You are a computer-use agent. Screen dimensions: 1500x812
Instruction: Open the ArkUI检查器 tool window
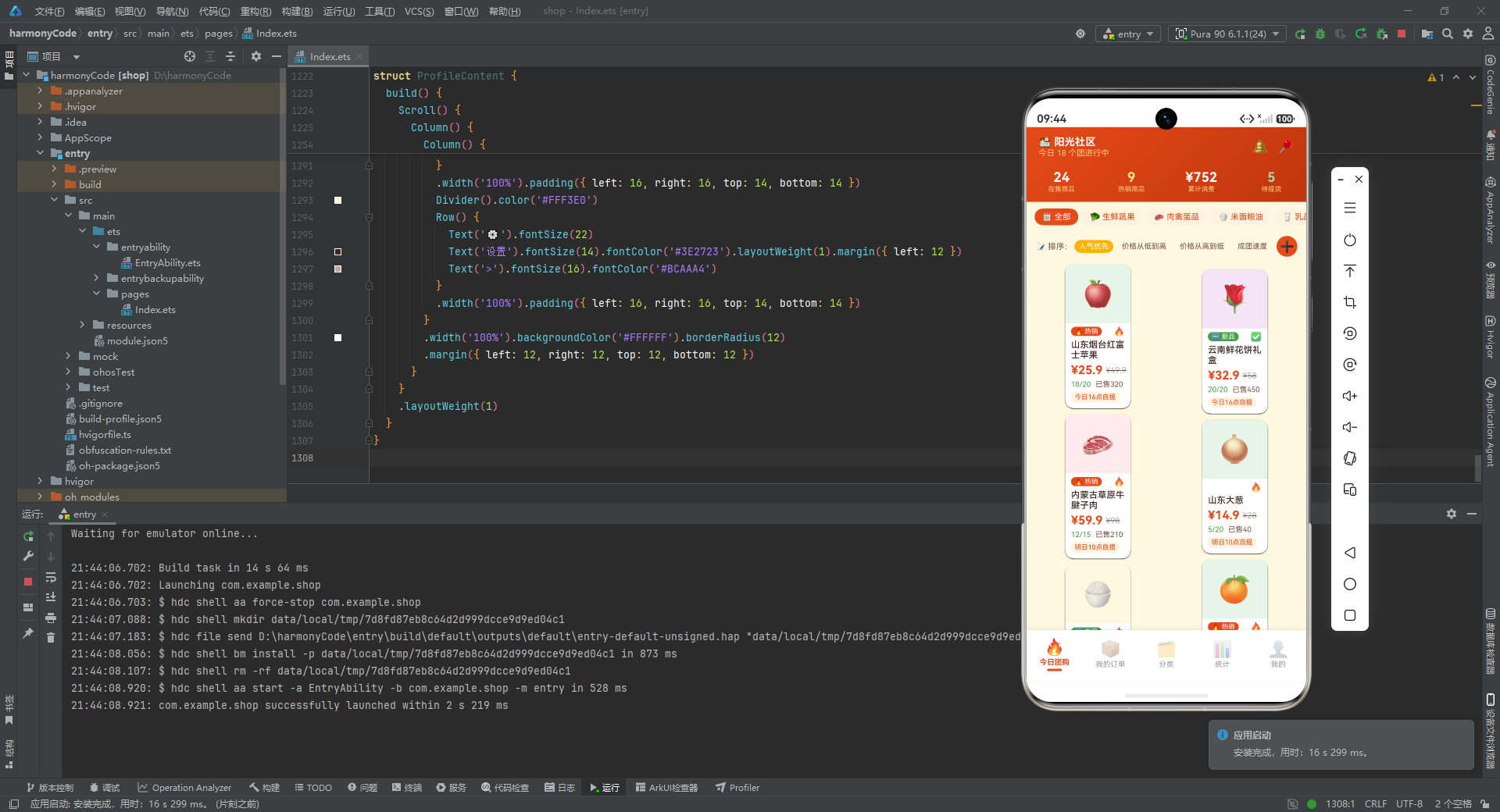[666, 787]
